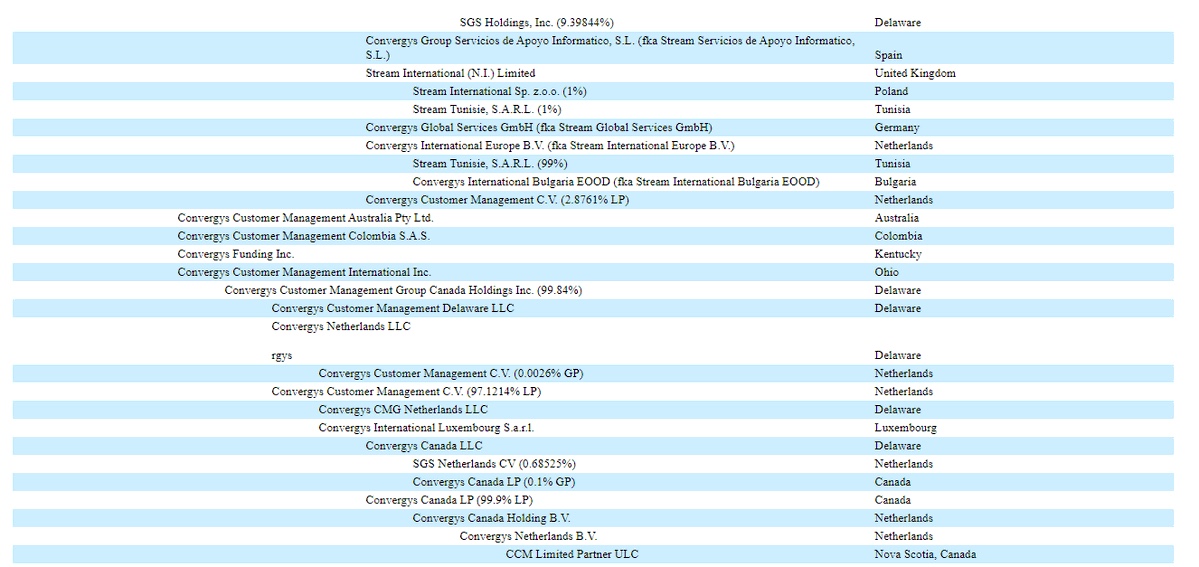The height and width of the screenshot is (567, 1199).
Task: Select Stream International Sp. z.o.o. (1%)
Action: [499, 91]
